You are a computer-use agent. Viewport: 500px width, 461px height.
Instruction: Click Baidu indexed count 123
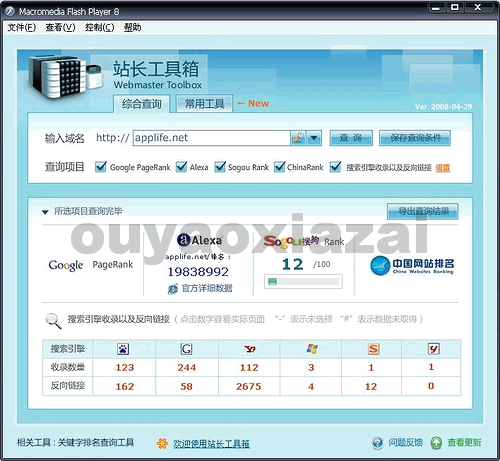point(125,368)
